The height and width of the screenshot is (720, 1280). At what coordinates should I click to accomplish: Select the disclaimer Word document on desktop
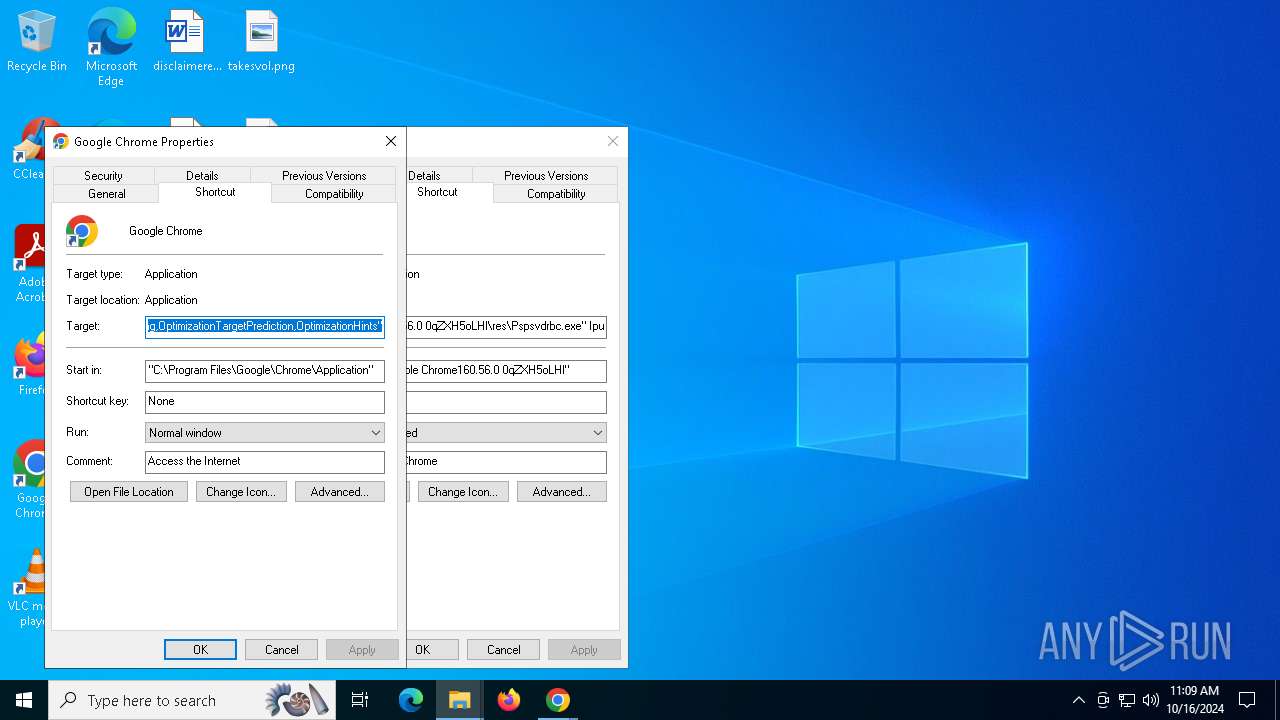pos(186,42)
